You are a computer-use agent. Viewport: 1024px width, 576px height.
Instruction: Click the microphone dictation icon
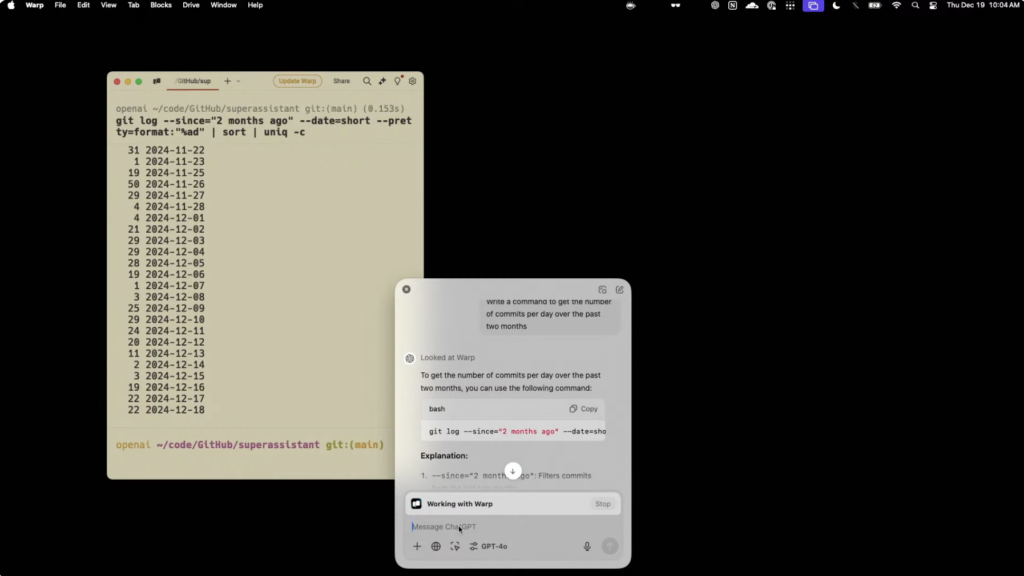pyautogui.click(x=587, y=546)
